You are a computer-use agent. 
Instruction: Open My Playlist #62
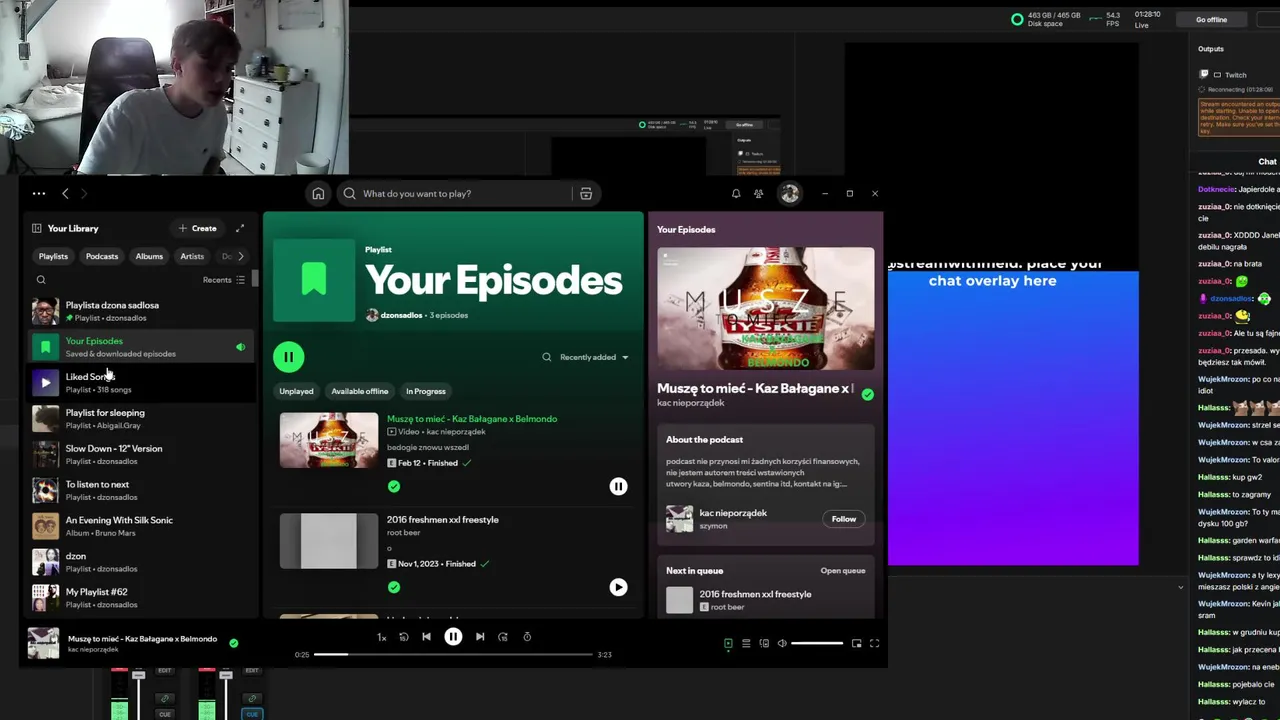(140, 598)
